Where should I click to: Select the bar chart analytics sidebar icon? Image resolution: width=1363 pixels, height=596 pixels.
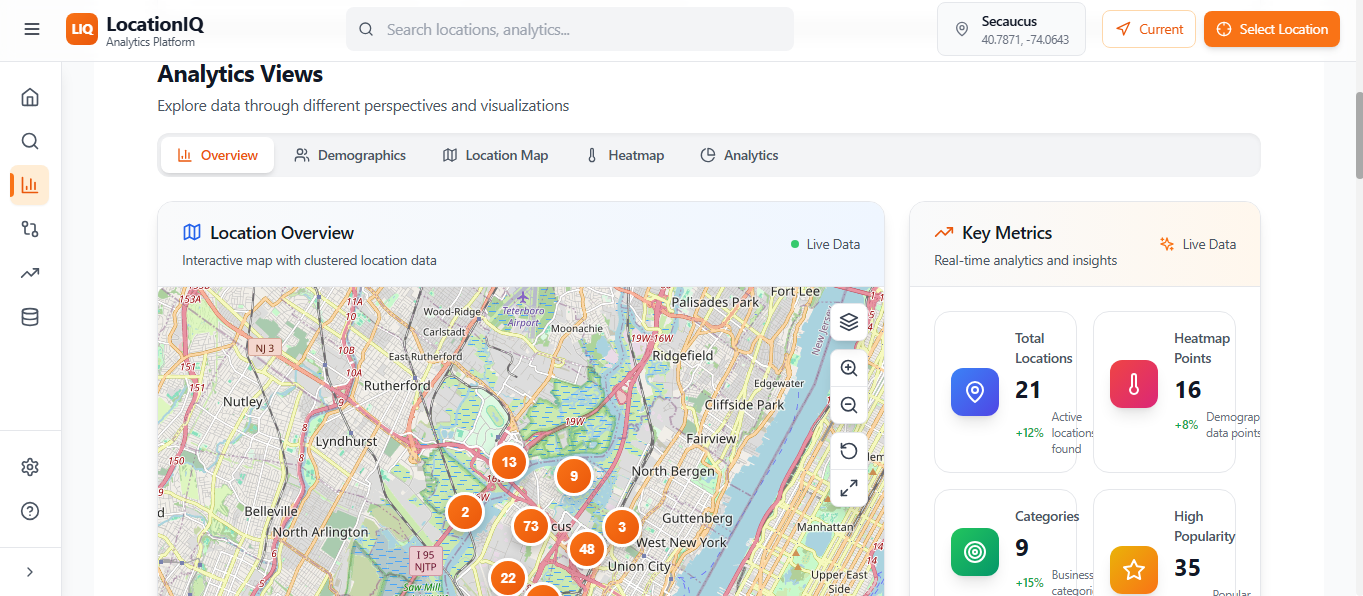tap(30, 185)
